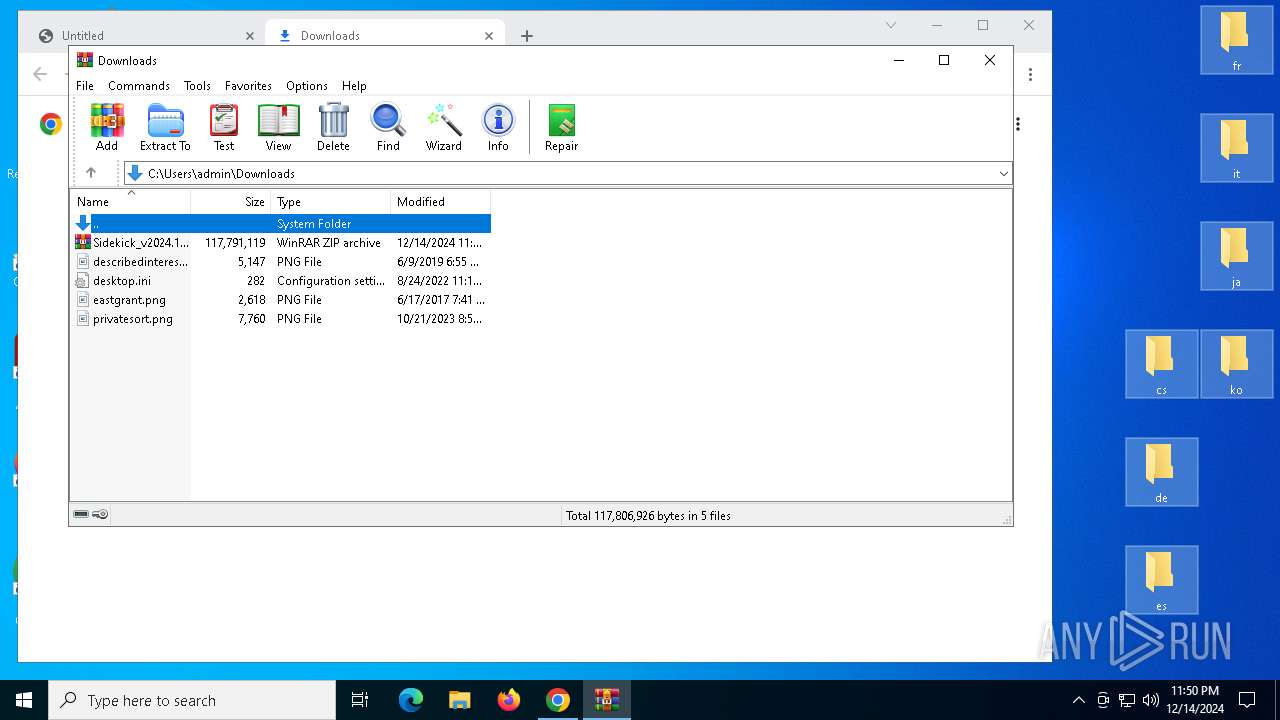Click the Chrome logo icon in browser page
The image size is (1280, 720).
[x=51, y=124]
